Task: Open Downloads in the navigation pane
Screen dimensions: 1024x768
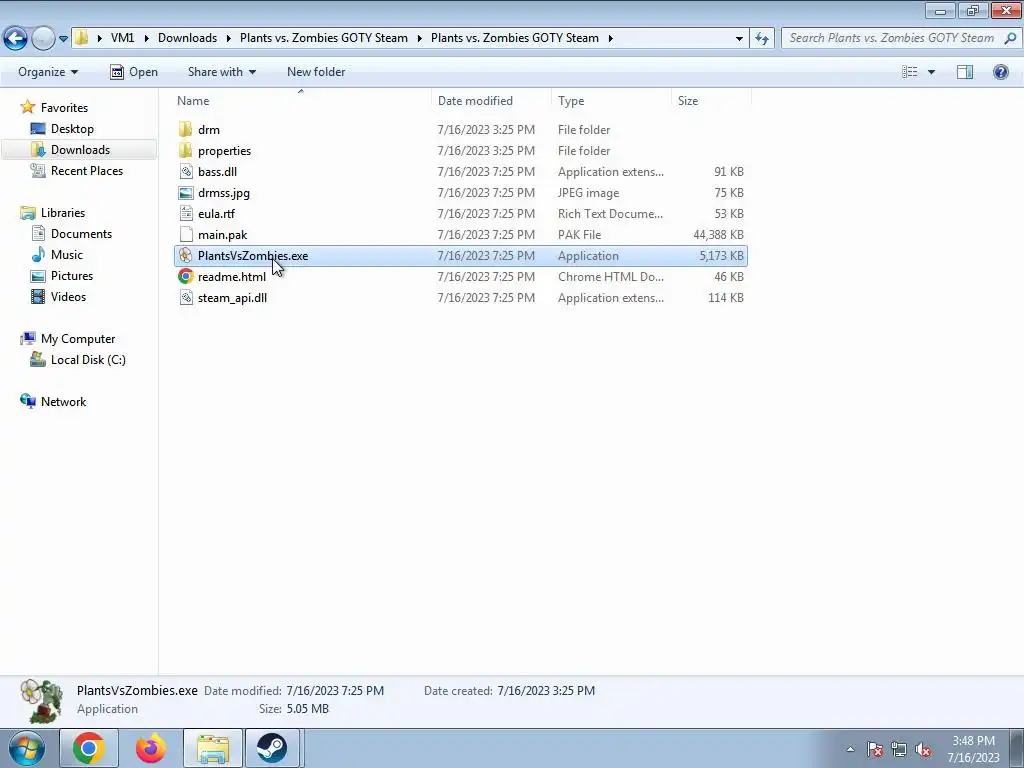Action: coord(80,150)
